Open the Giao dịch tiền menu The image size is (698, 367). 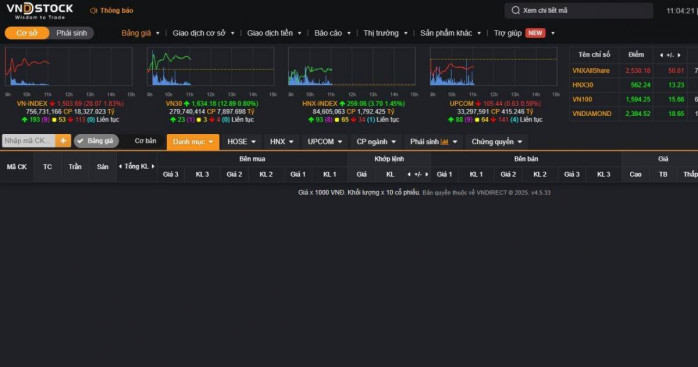click(x=274, y=33)
